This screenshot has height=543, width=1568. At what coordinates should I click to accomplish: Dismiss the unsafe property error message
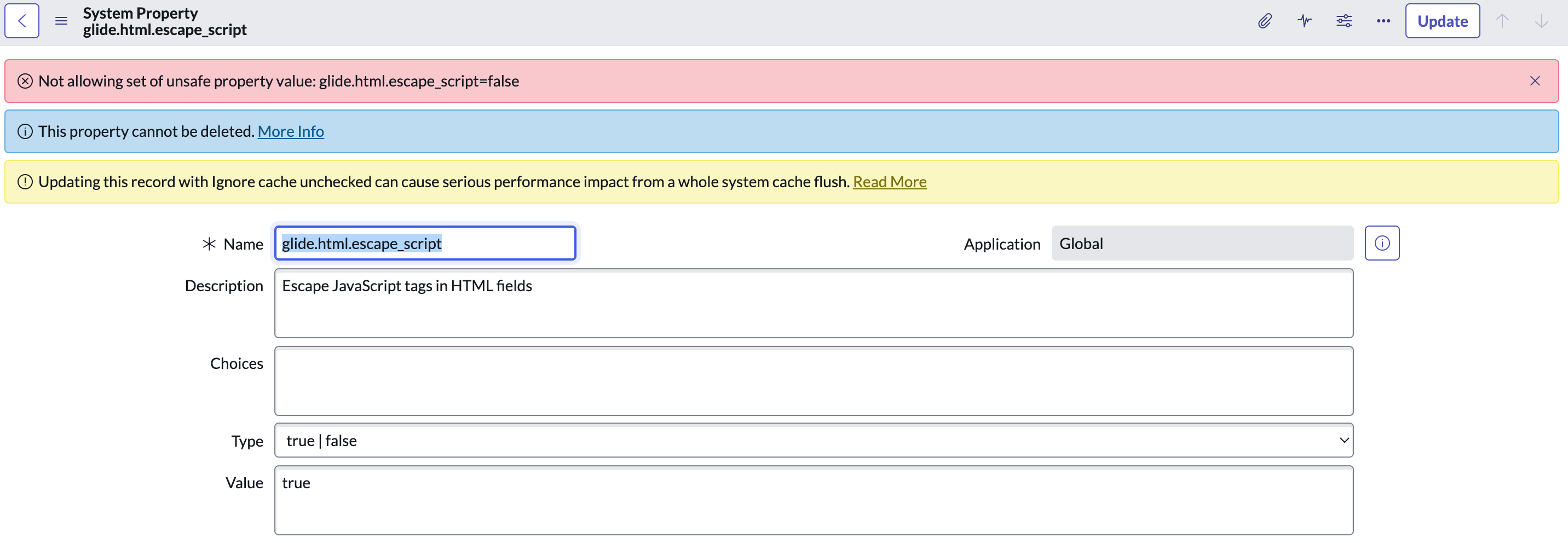pos(1535,81)
